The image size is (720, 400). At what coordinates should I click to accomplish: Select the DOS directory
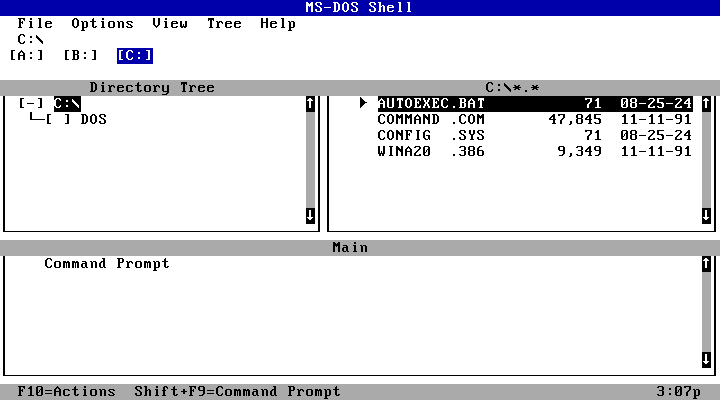point(94,119)
